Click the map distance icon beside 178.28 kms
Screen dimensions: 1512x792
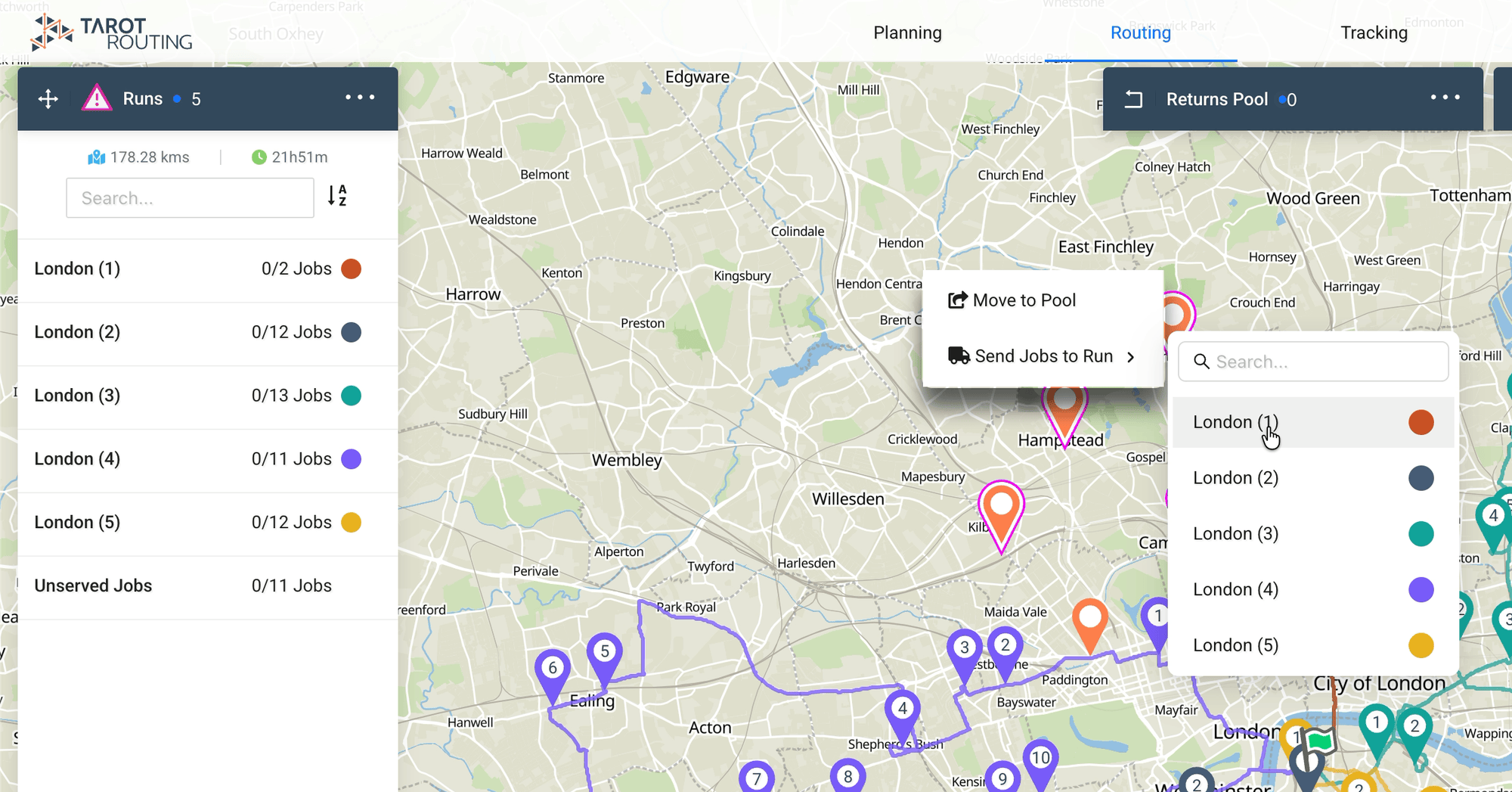[x=96, y=157]
